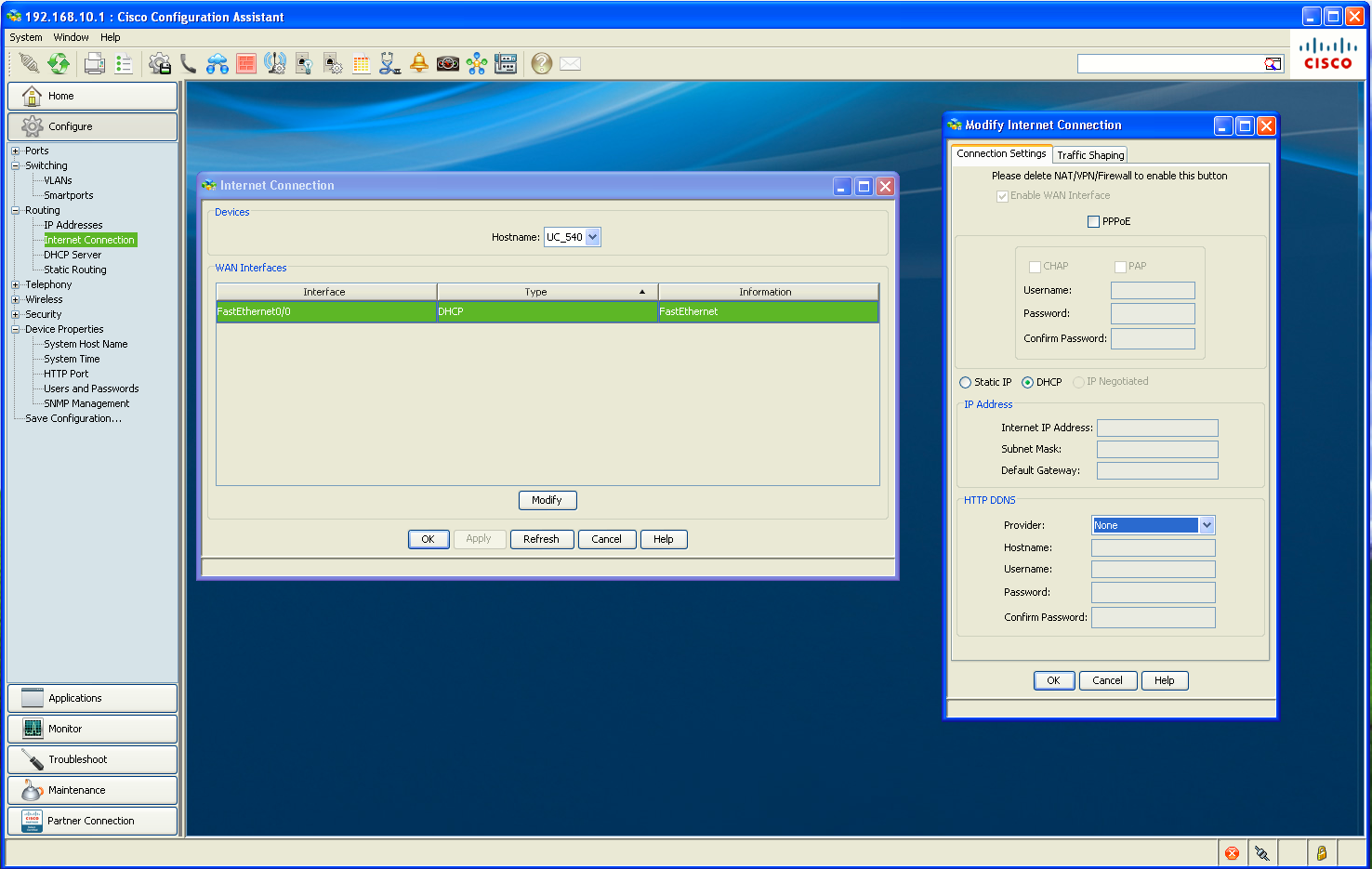
Task: Open the Preferences checklist toolbar icon
Action: pos(124,63)
